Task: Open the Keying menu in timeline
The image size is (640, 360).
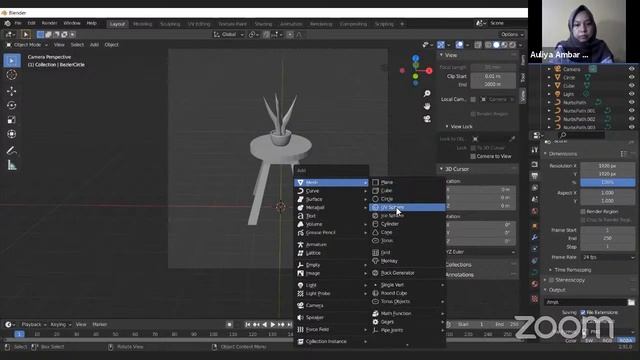Action: [60, 324]
